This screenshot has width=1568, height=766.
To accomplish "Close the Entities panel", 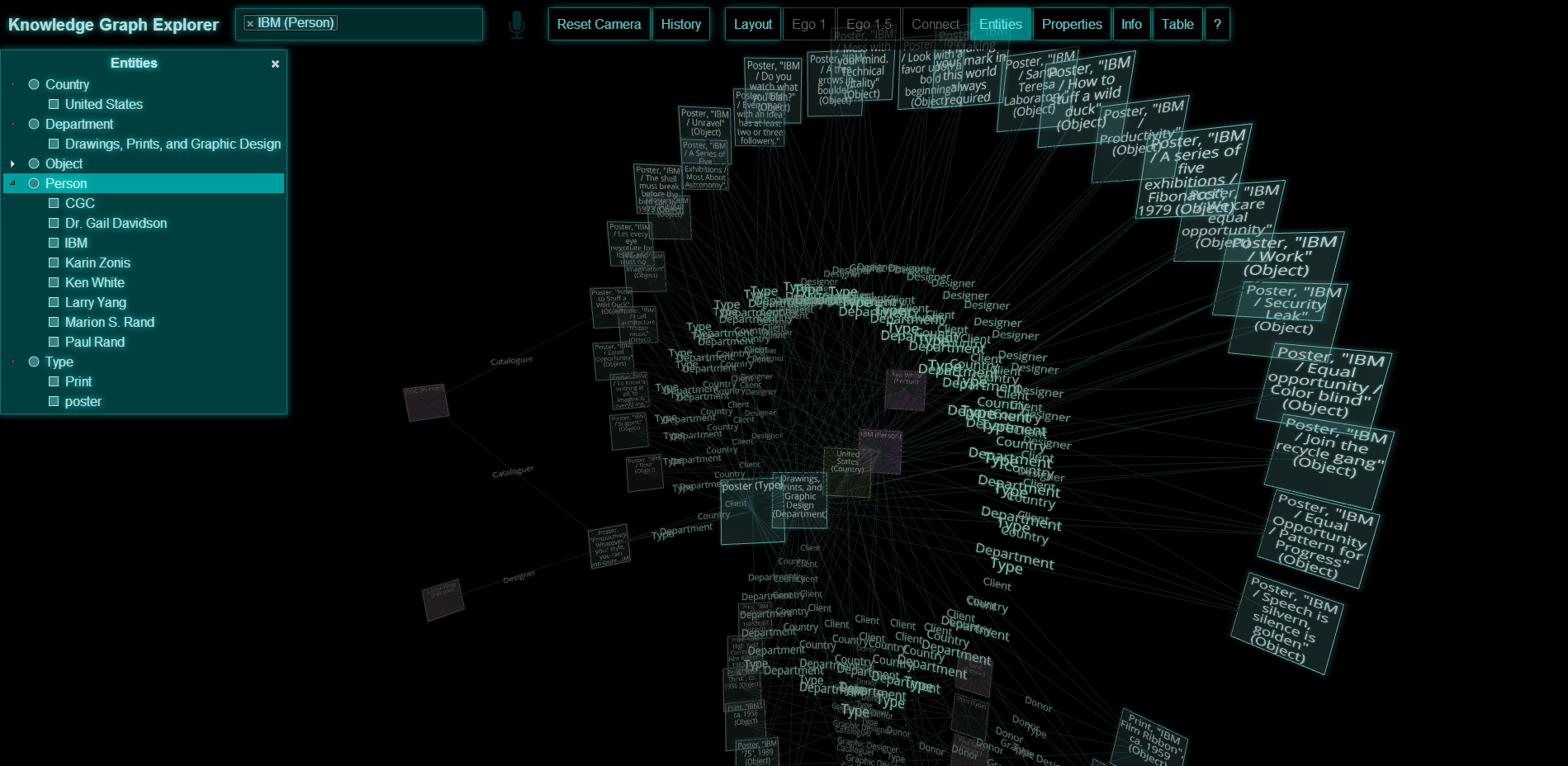I will click(276, 64).
